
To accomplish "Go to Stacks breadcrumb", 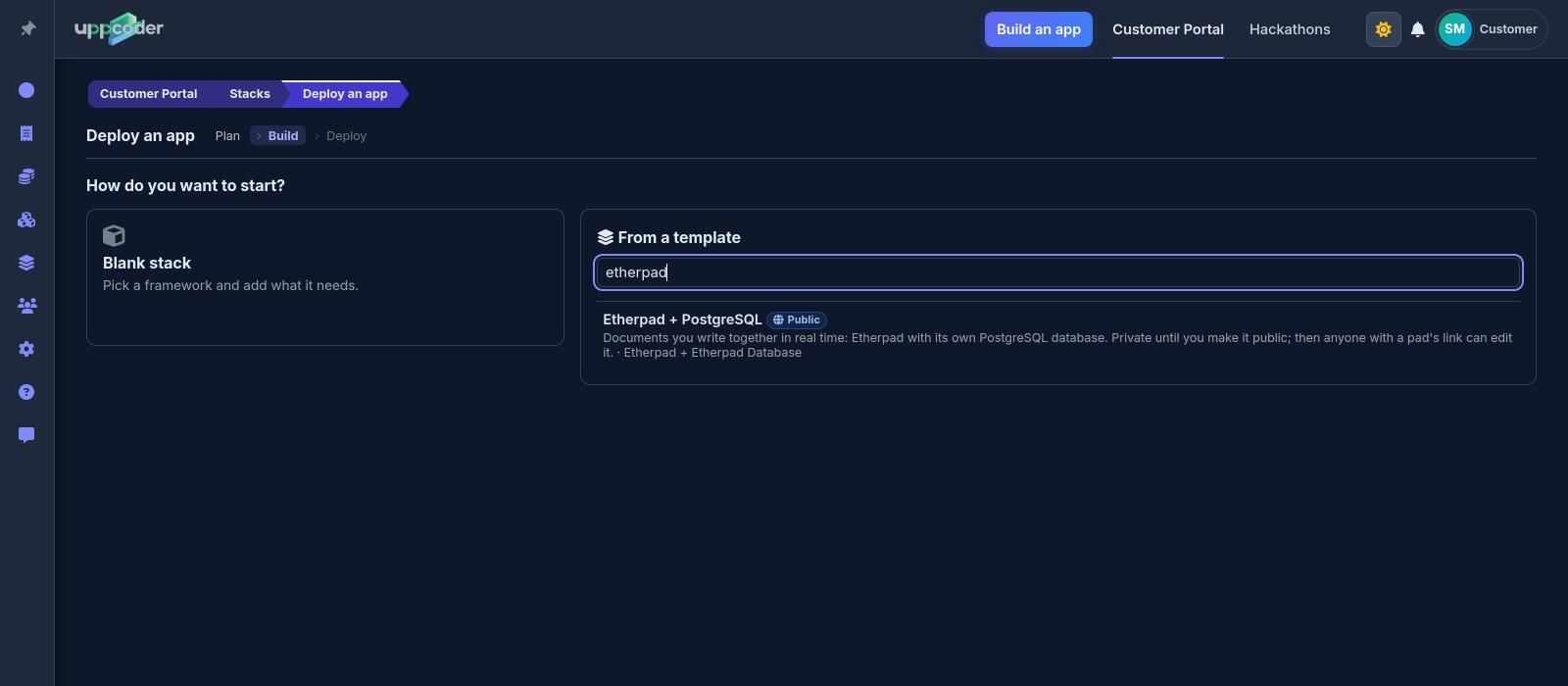I will pos(249,94).
